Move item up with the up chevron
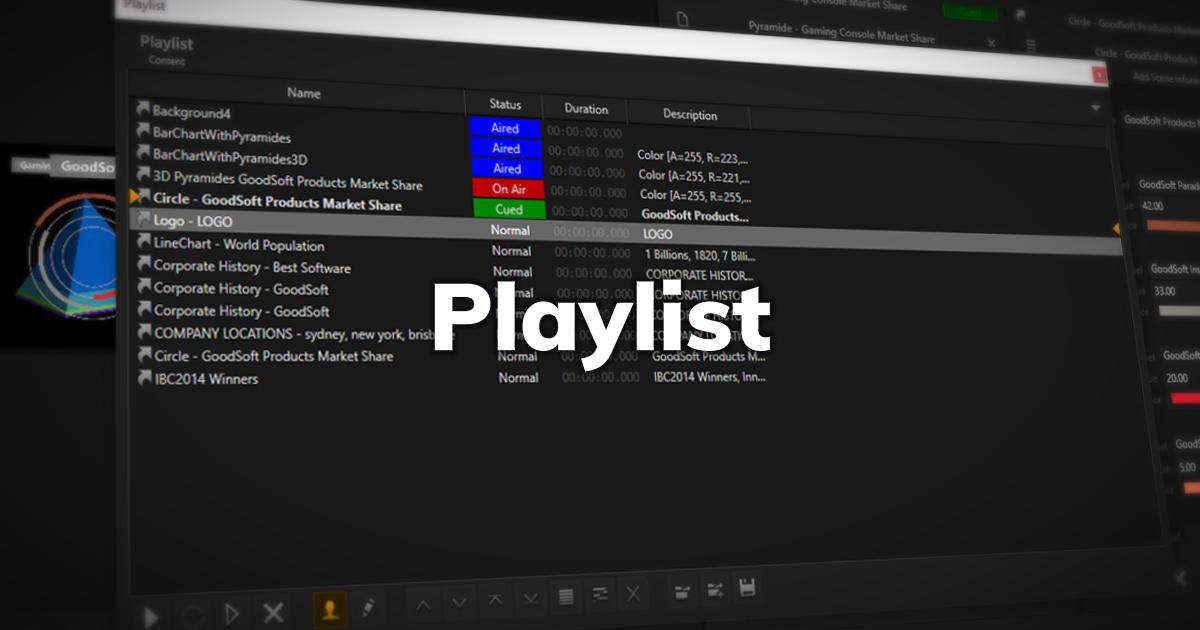This screenshot has width=1200, height=630. tap(424, 603)
